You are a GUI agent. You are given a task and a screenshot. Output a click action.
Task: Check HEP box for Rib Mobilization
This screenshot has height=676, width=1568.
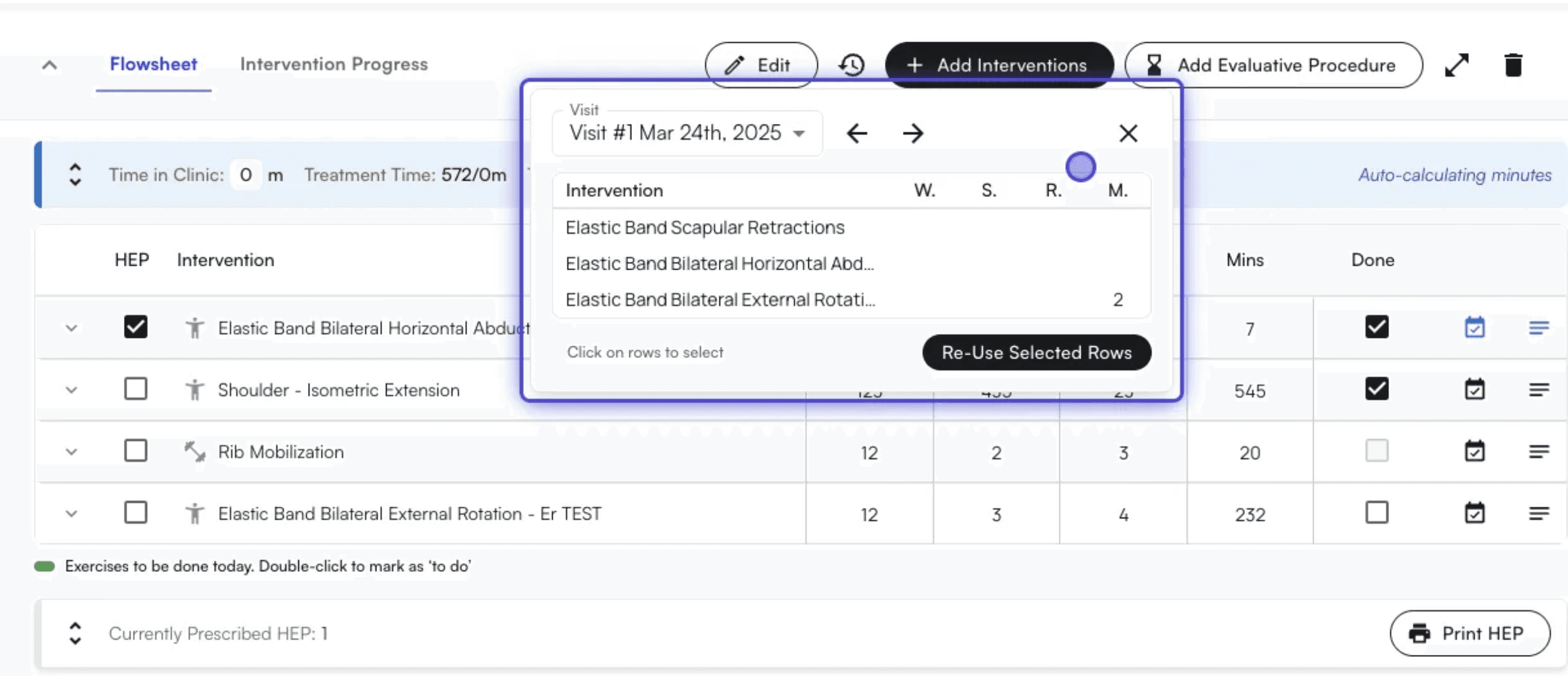(135, 451)
